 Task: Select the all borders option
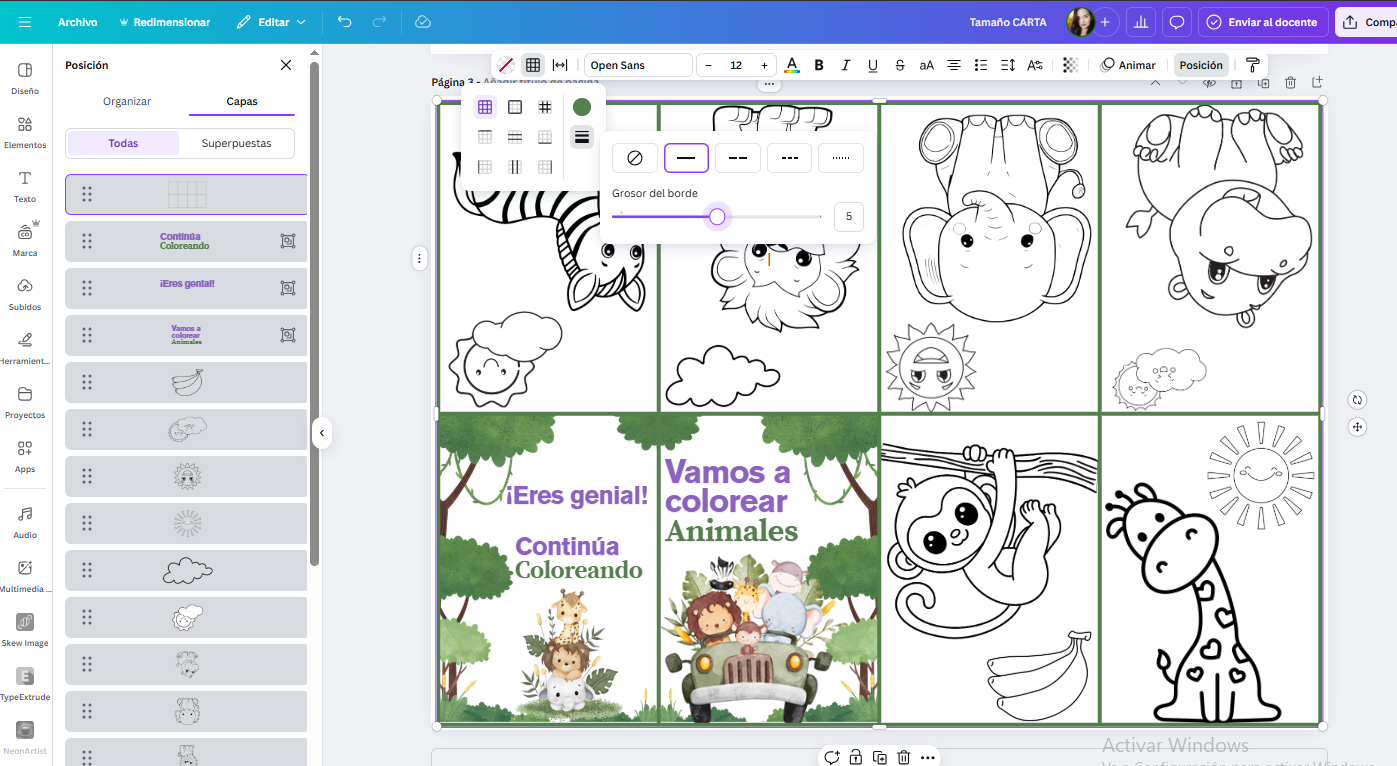[485, 107]
